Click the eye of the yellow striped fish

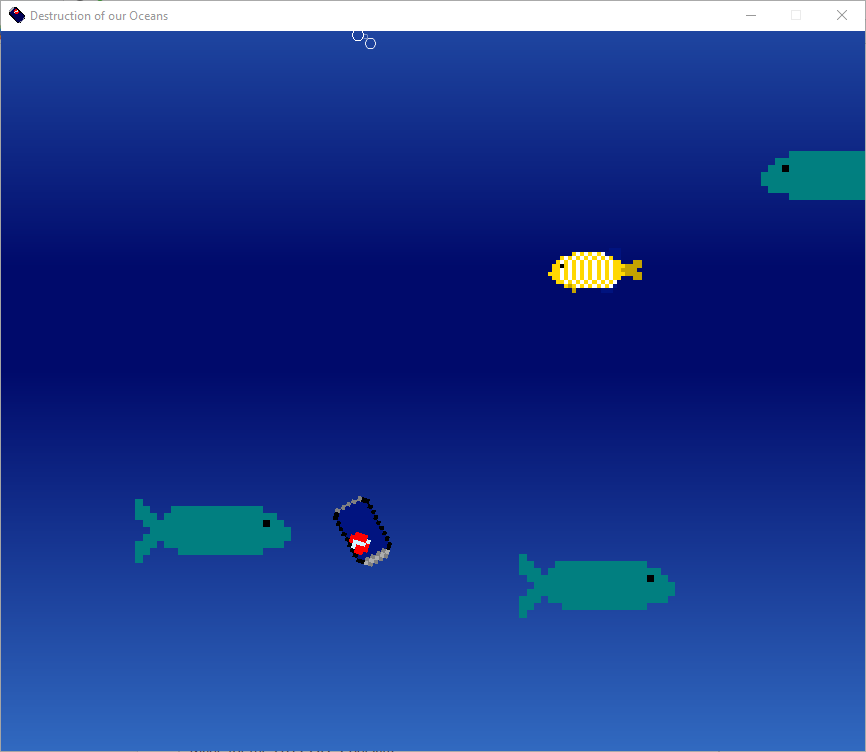pos(561,266)
